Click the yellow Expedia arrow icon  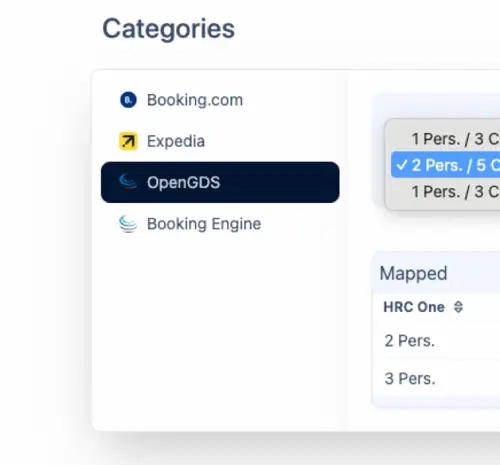(x=128, y=141)
